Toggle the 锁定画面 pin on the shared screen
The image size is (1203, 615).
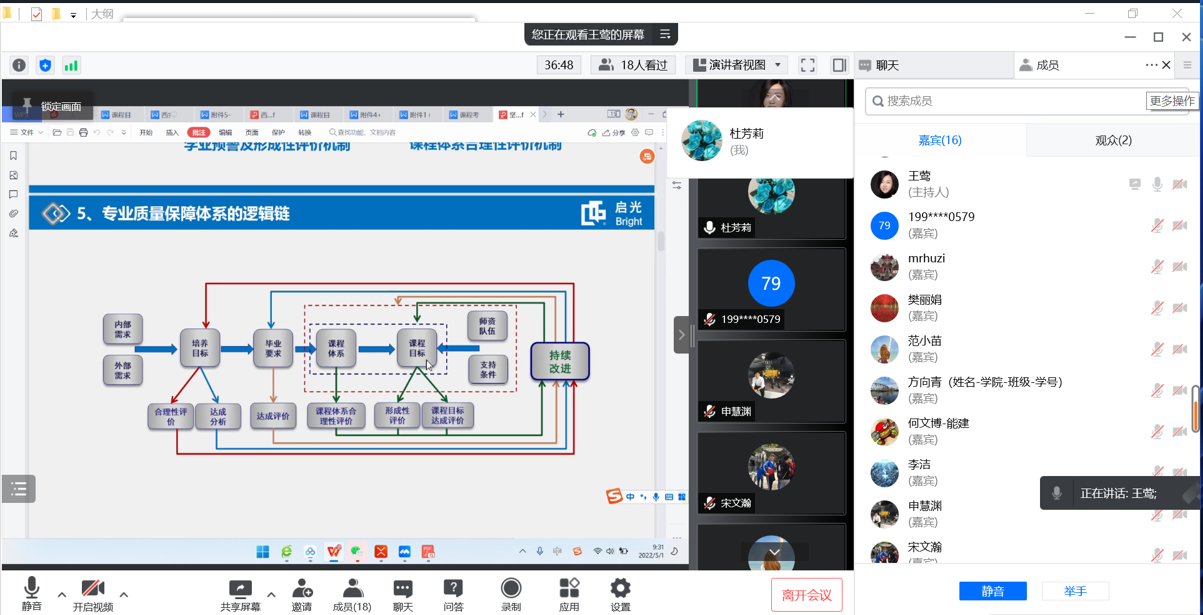(x=52, y=106)
